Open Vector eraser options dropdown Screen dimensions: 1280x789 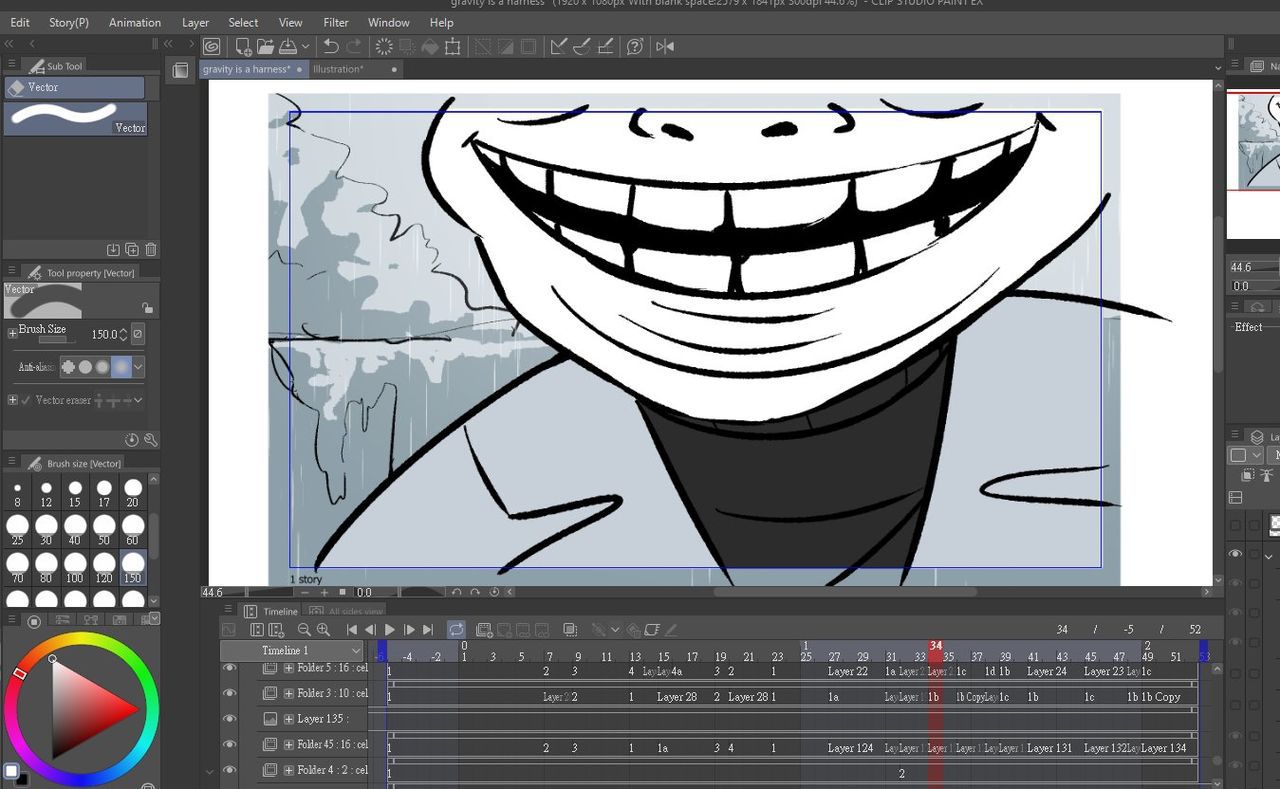click(138, 400)
